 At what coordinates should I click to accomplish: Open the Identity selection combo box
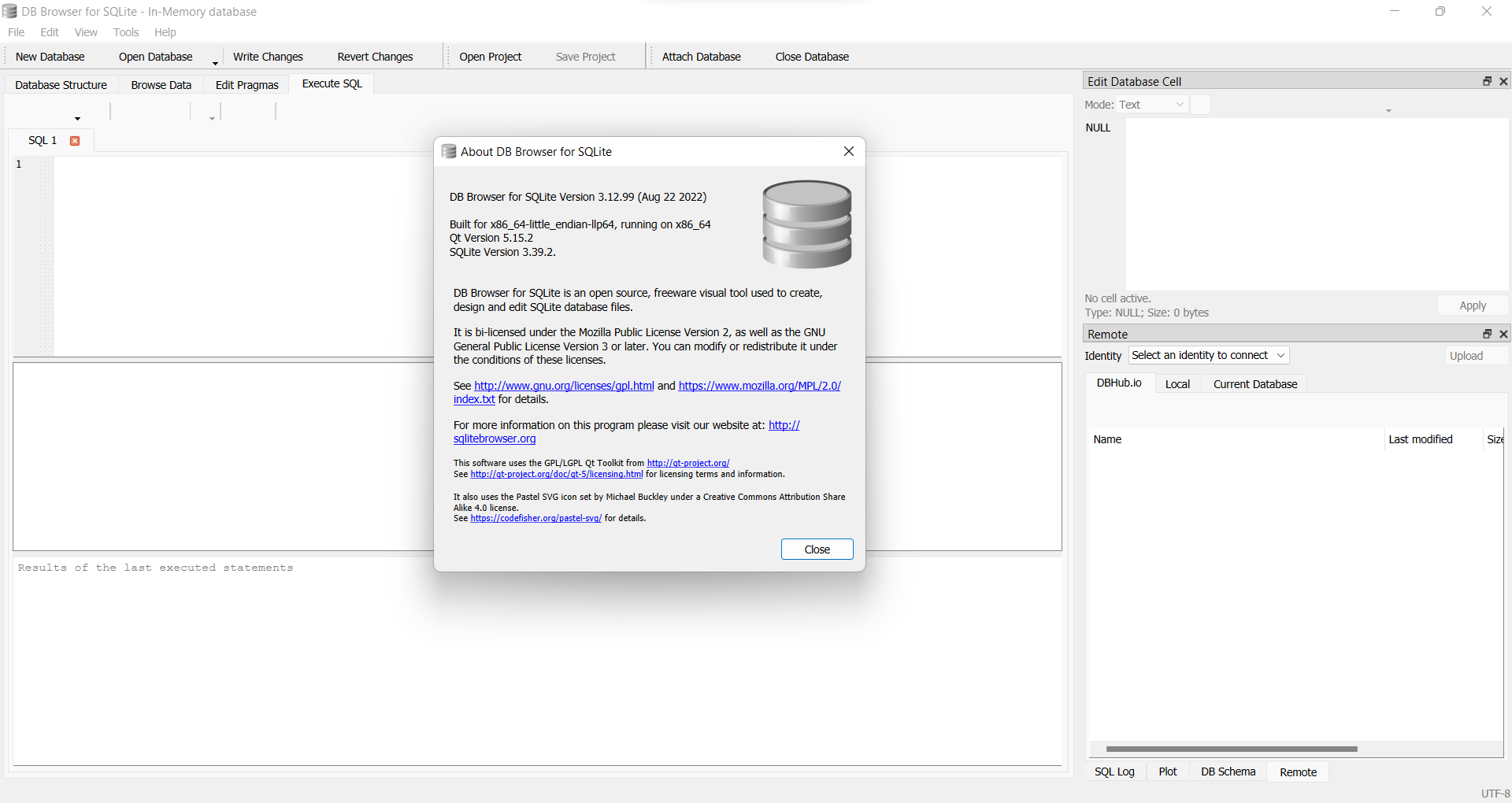click(1209, 355)
